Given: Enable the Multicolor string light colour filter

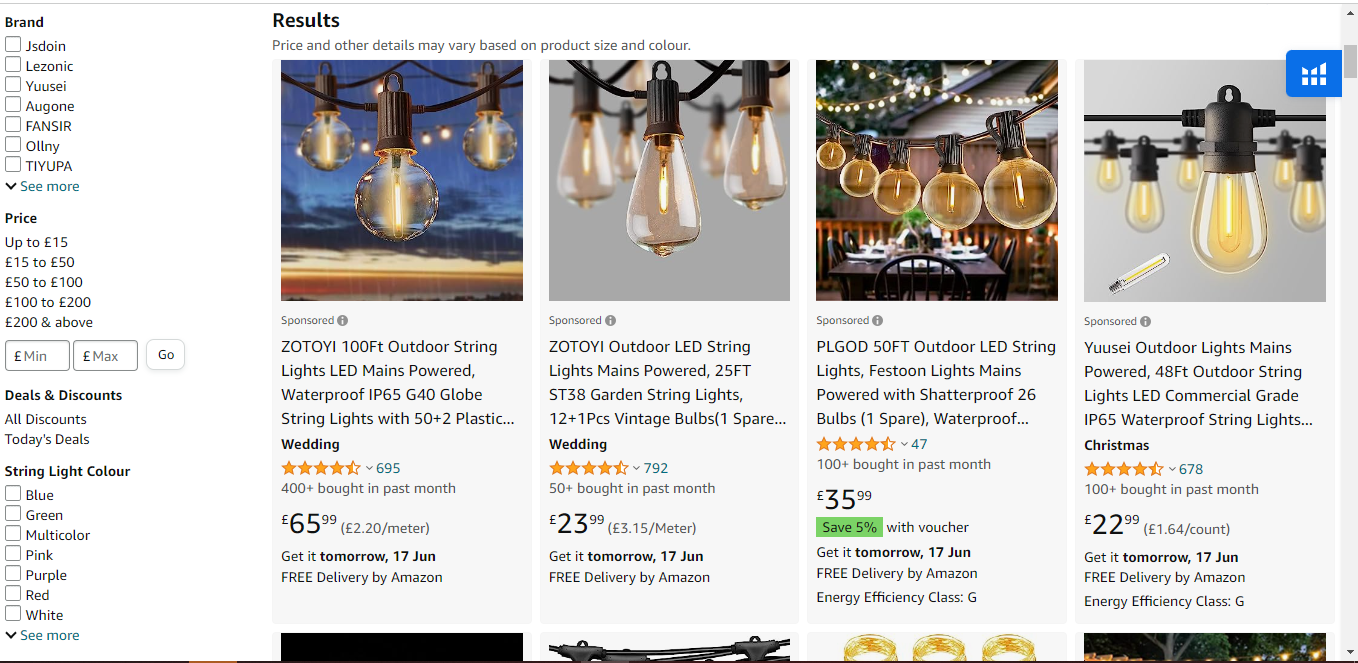Looking at the screenshot, I should pyautogui.click(x=13, y=534).
